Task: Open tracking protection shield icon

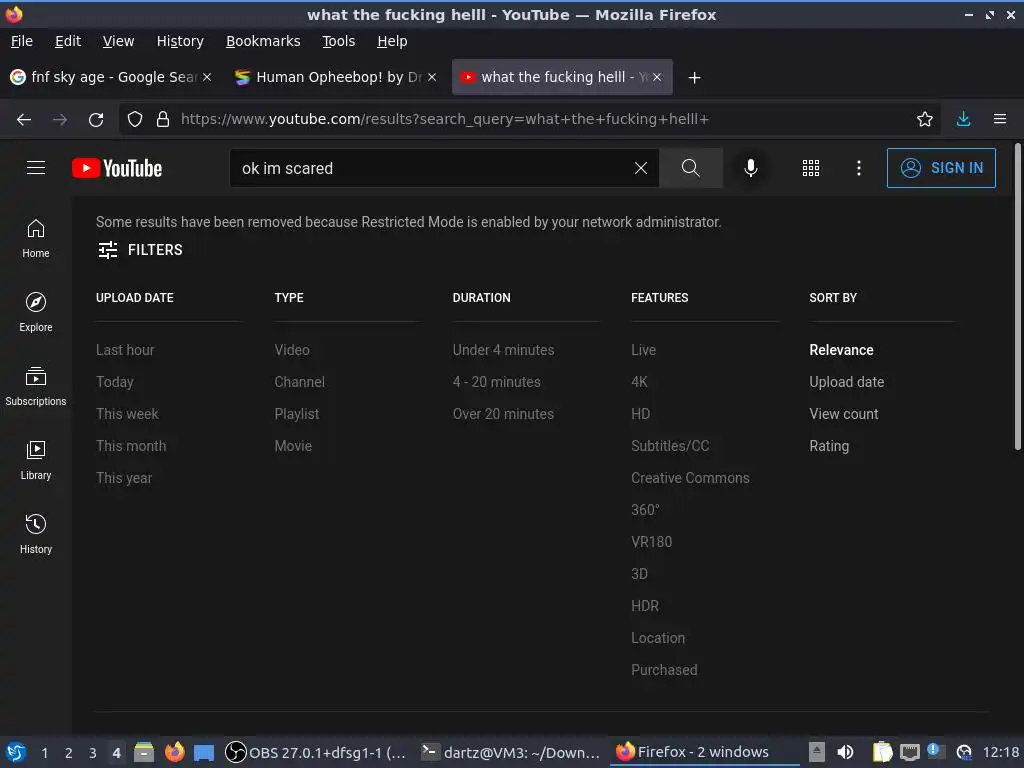Action: click(135, 119)
